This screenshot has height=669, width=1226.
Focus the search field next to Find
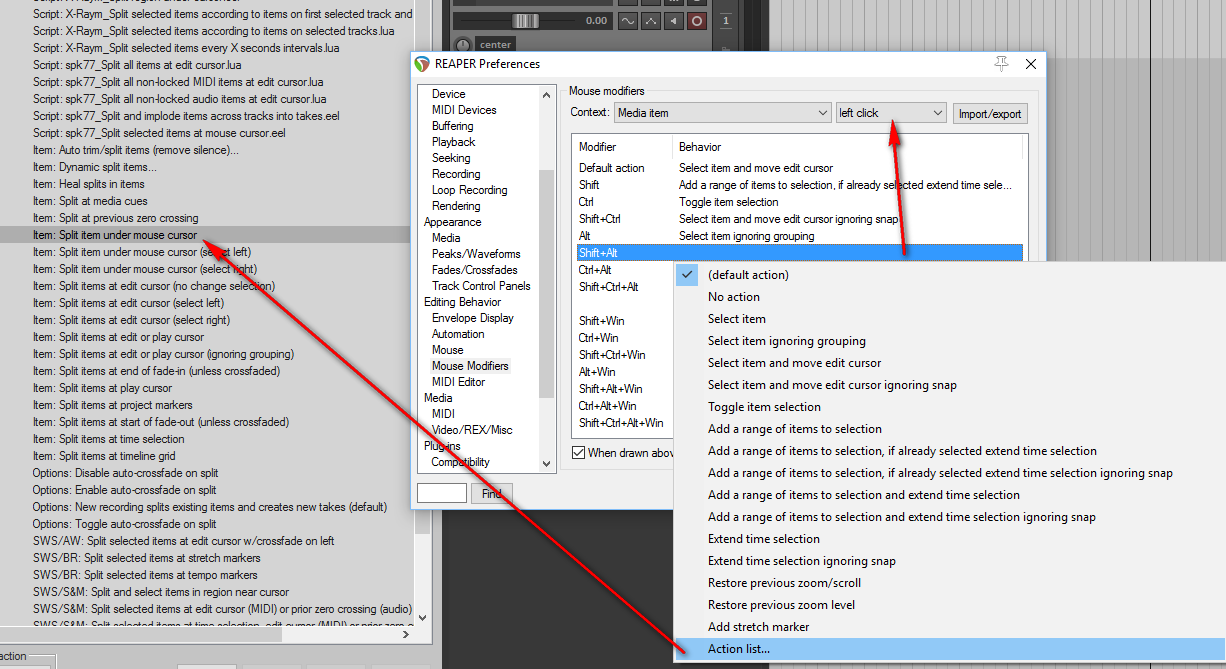442,493
